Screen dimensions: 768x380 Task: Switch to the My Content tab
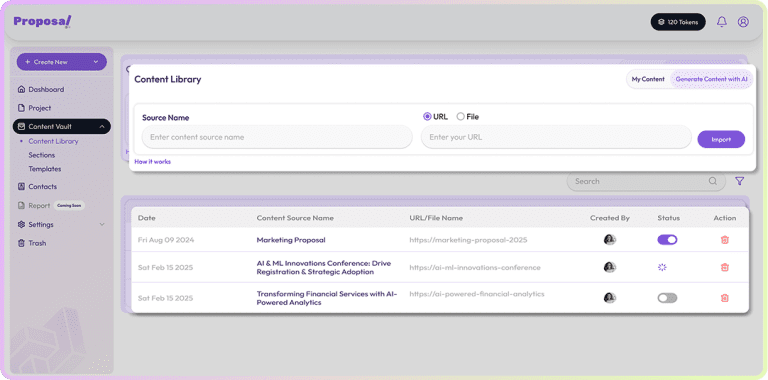point(648,79)
